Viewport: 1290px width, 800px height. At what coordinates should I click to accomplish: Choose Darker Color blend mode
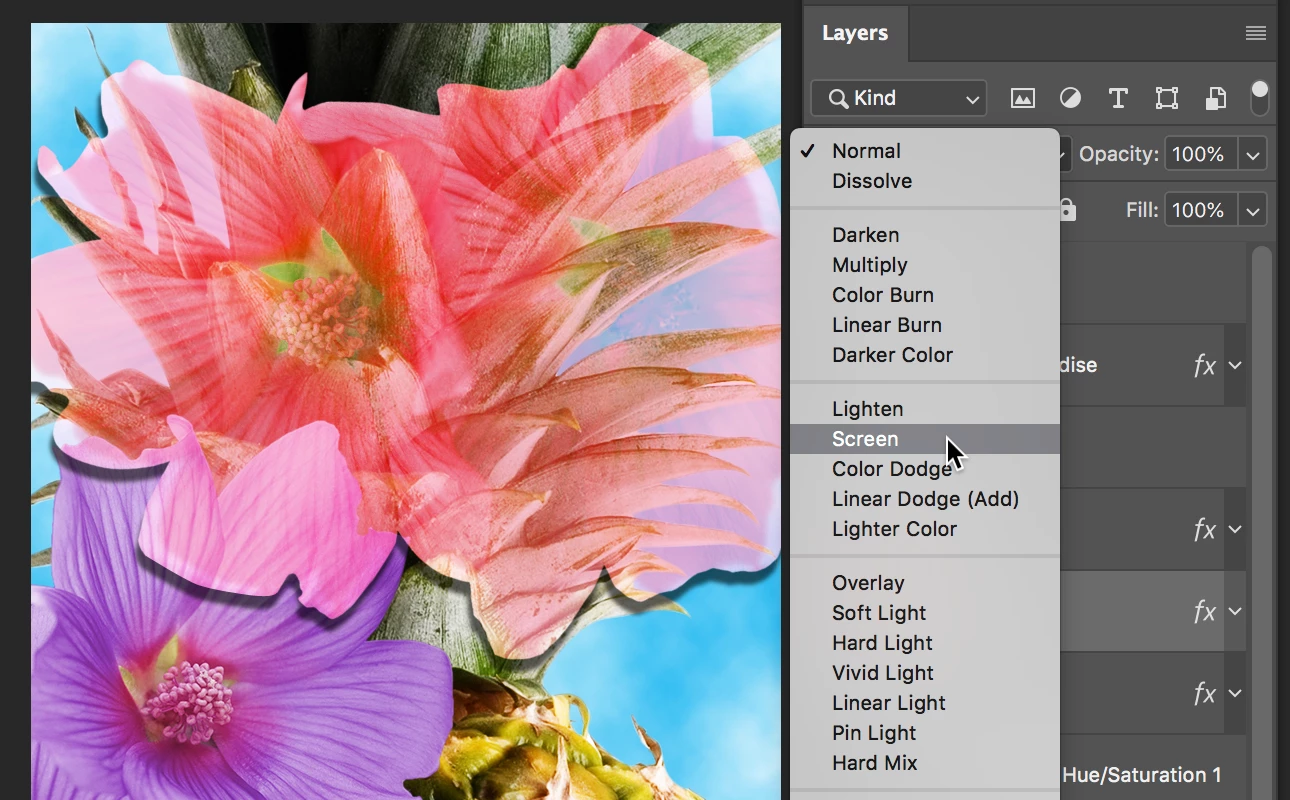(925, 355)
